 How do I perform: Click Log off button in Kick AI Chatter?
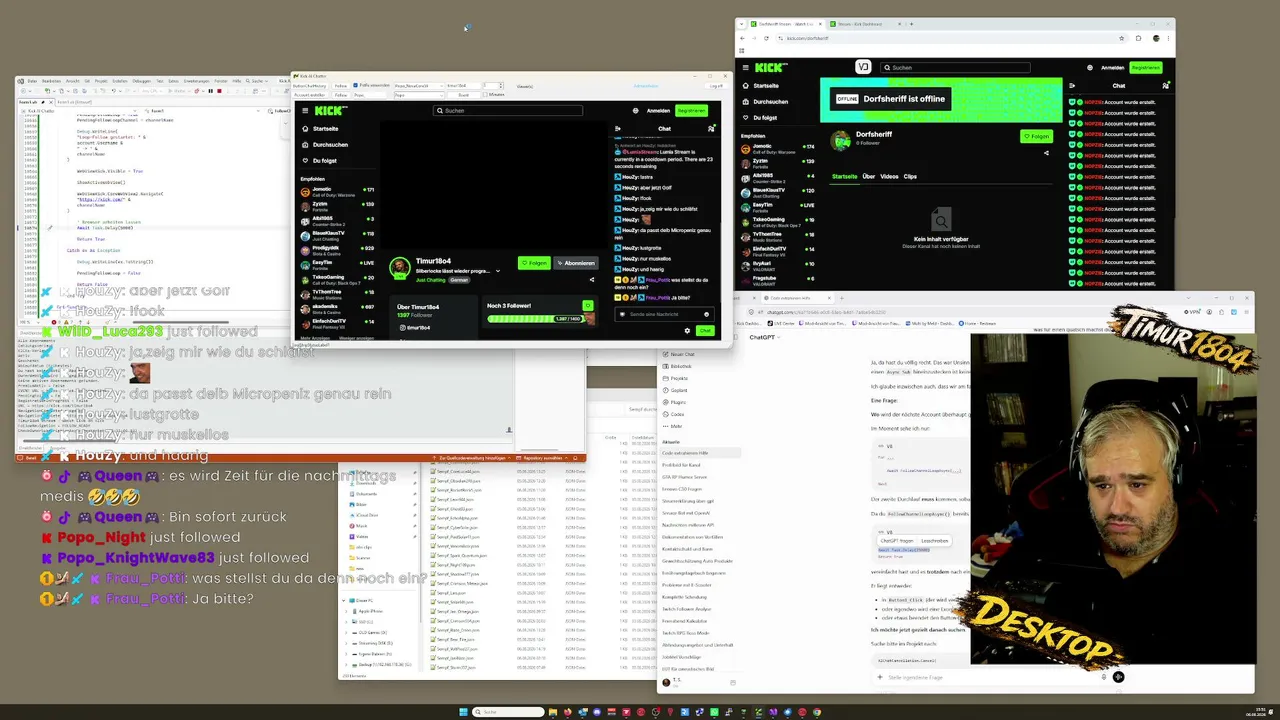click(x=715, y=86)
